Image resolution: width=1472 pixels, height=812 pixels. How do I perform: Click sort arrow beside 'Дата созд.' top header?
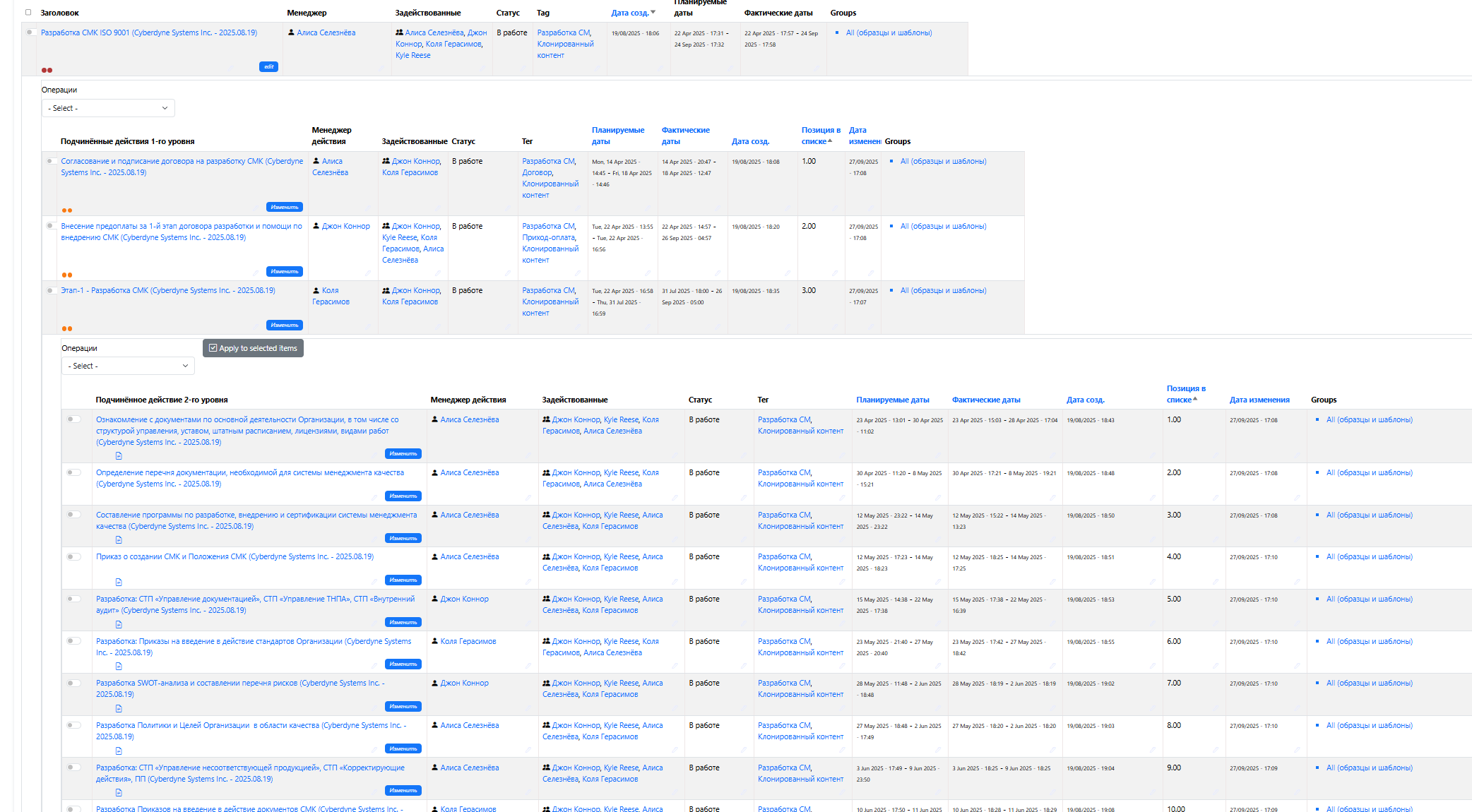(653, 12)
